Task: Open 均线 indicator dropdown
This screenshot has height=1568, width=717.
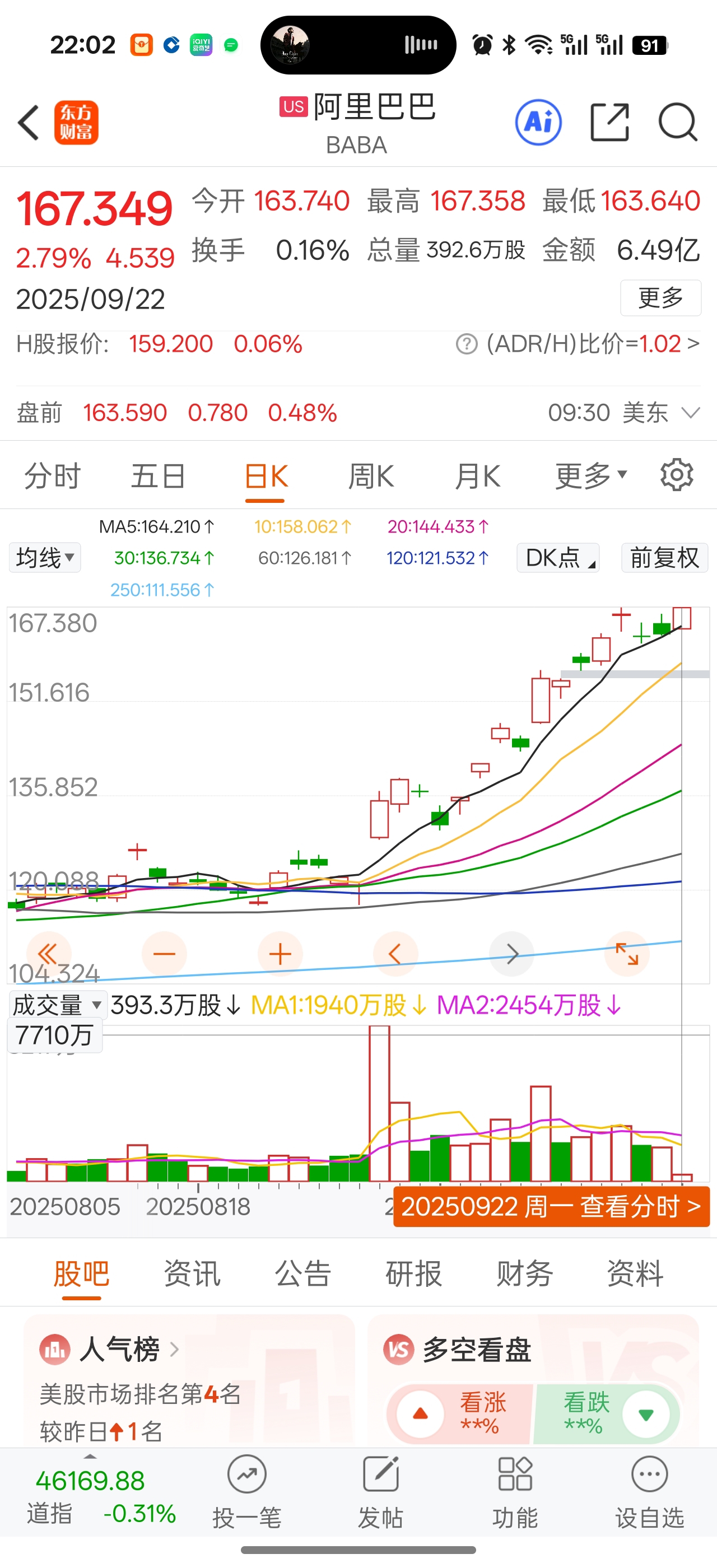Action: (x=45, y=558)
